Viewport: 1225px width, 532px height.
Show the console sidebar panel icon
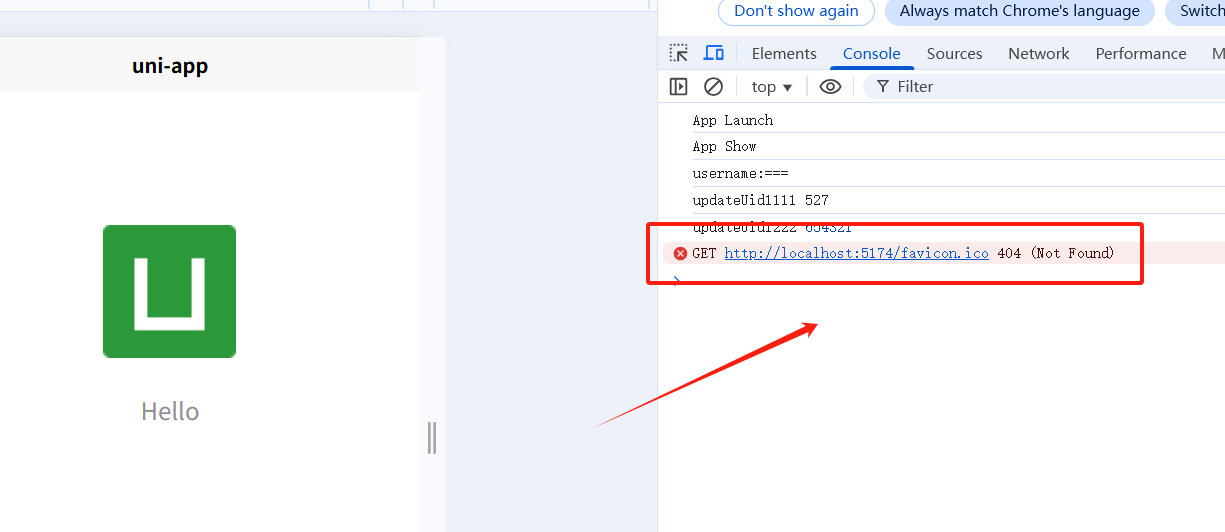click(x=679, y=87)
